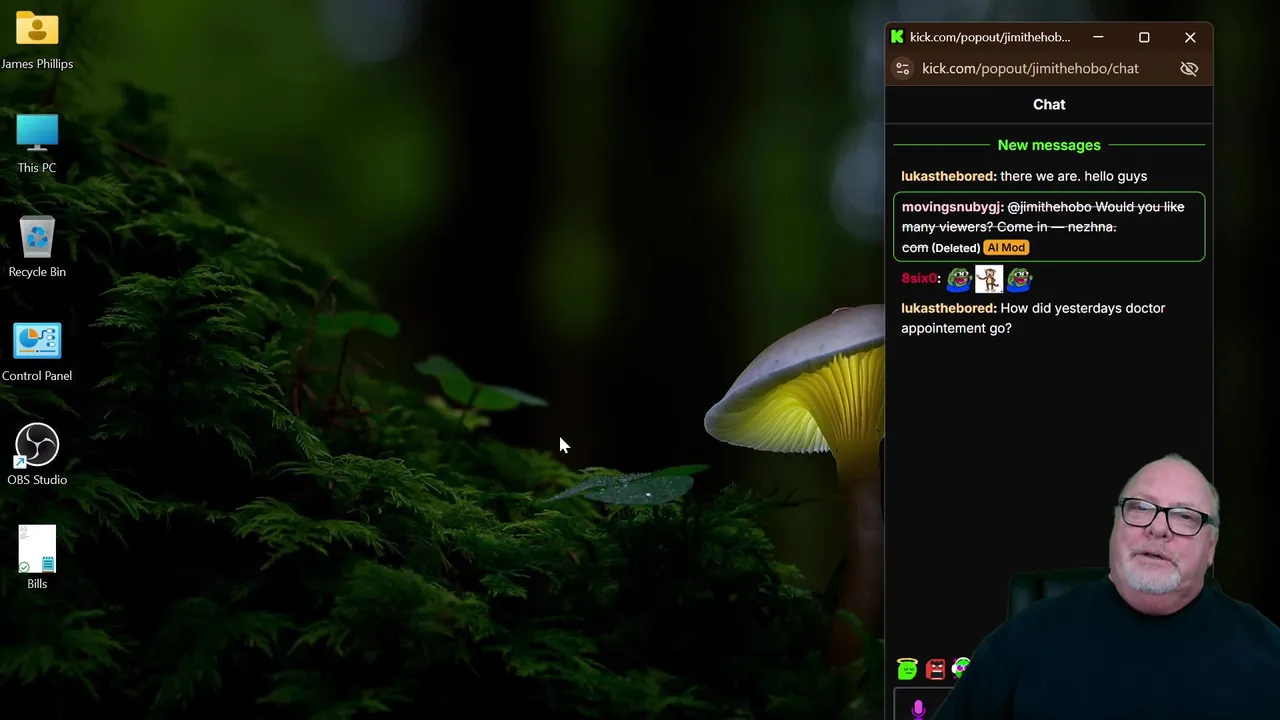Select the red emote at chat bottom
The height and width of the screenshot is (720, 1280).
click(935, 669)
